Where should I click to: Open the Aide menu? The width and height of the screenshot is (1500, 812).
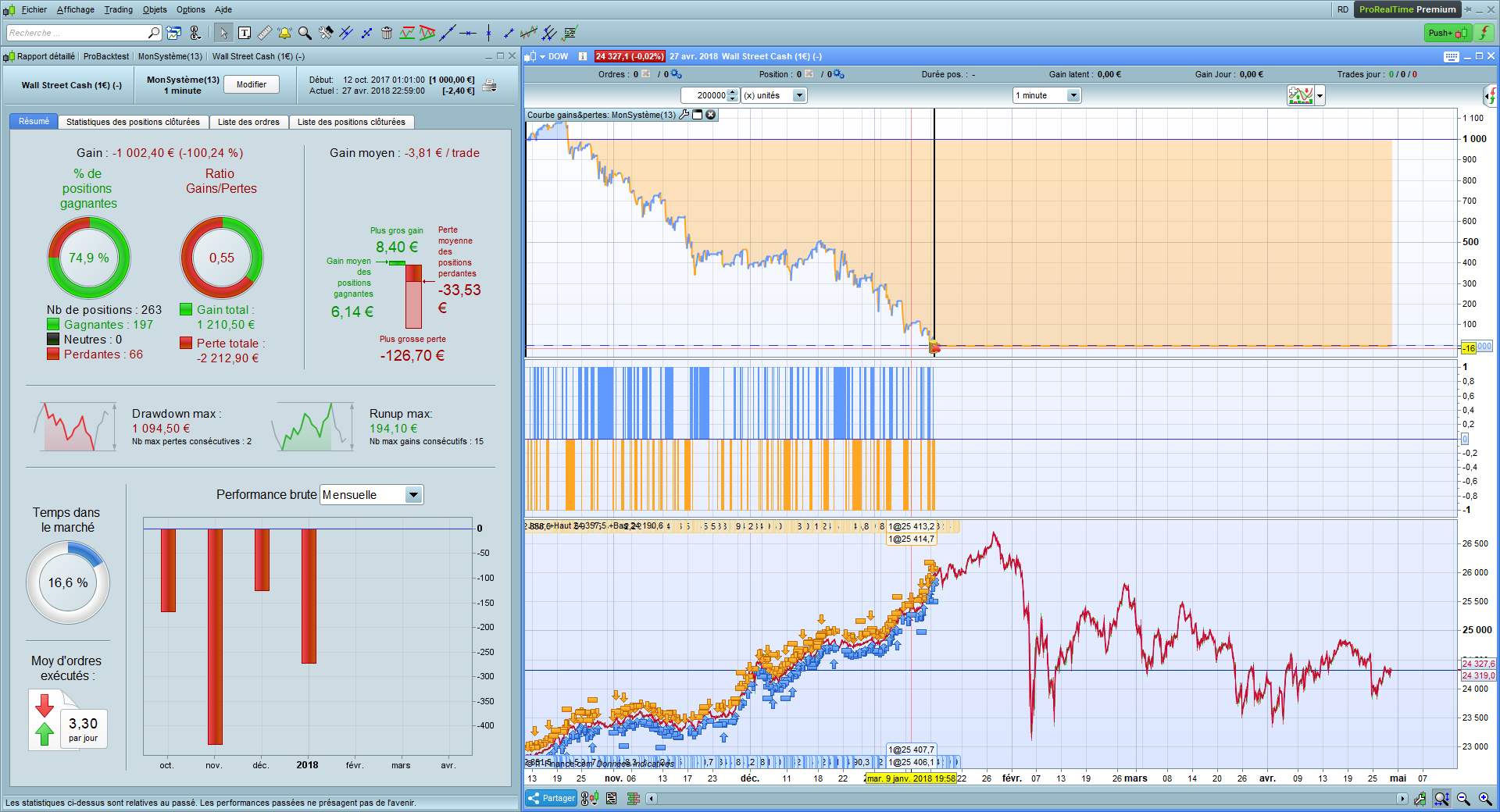(223, 9)
